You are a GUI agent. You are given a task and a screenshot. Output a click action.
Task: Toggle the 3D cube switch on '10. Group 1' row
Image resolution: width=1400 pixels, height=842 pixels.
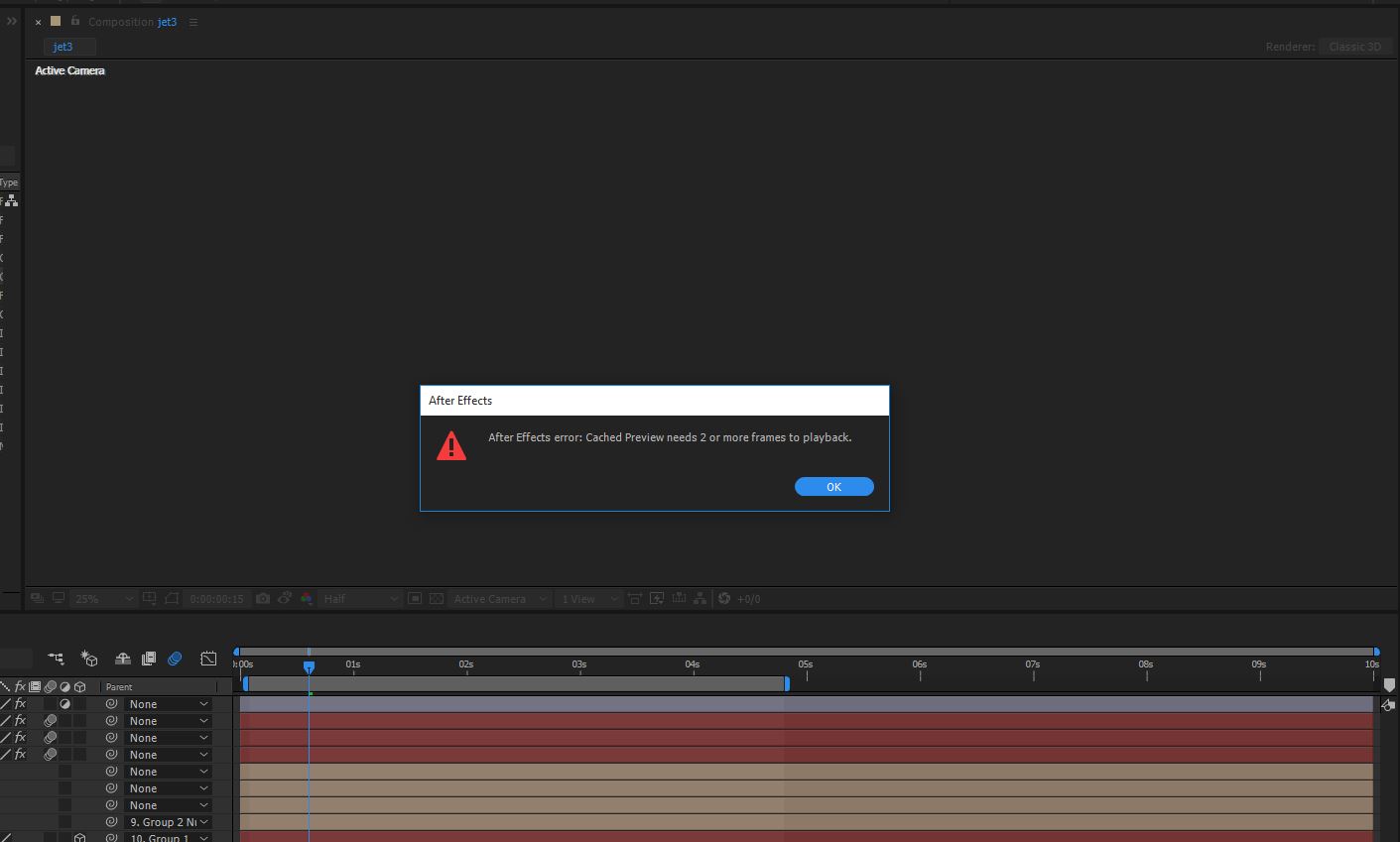tap(80, 838)
